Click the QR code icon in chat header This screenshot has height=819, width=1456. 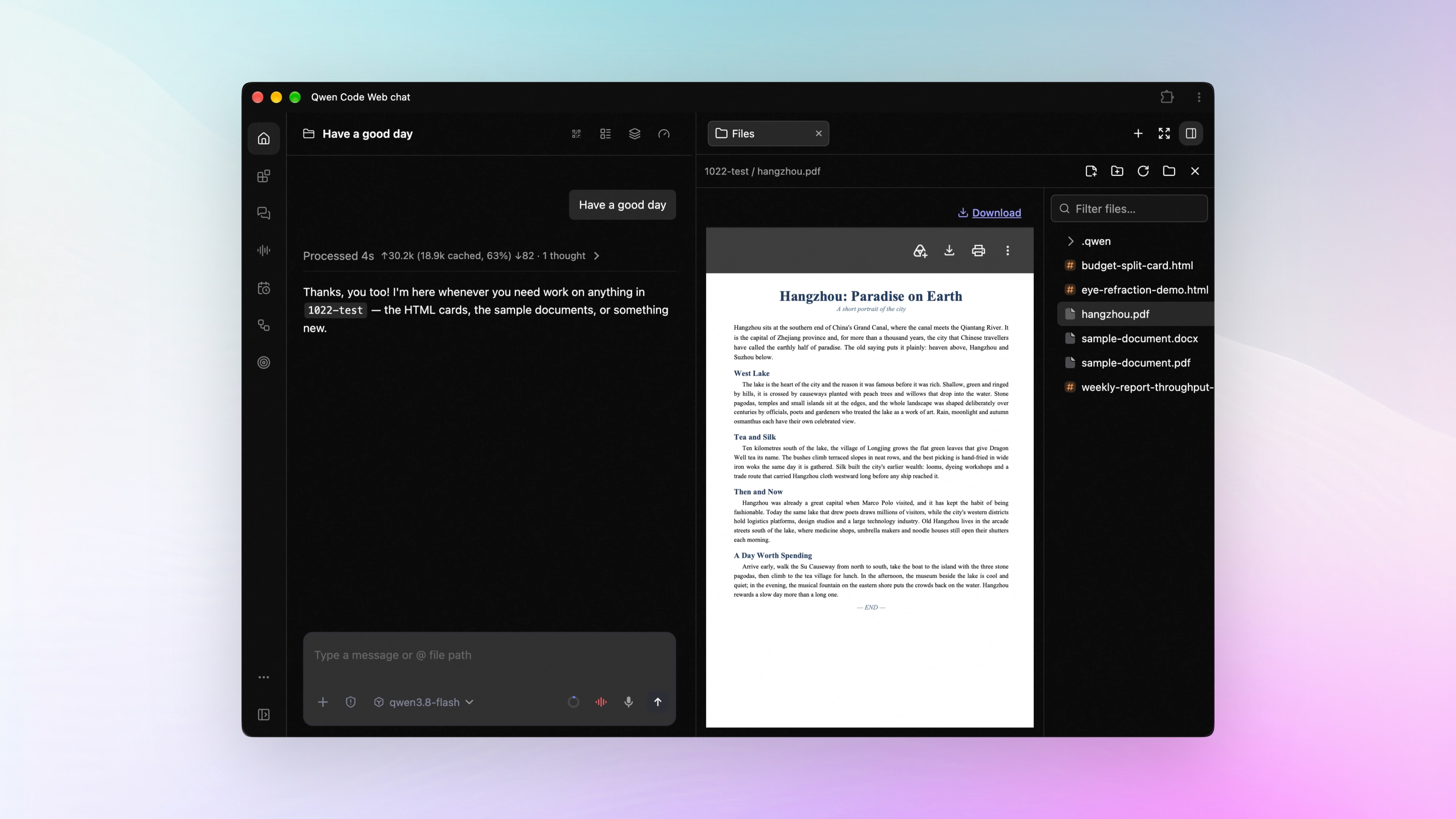(576, 134)
